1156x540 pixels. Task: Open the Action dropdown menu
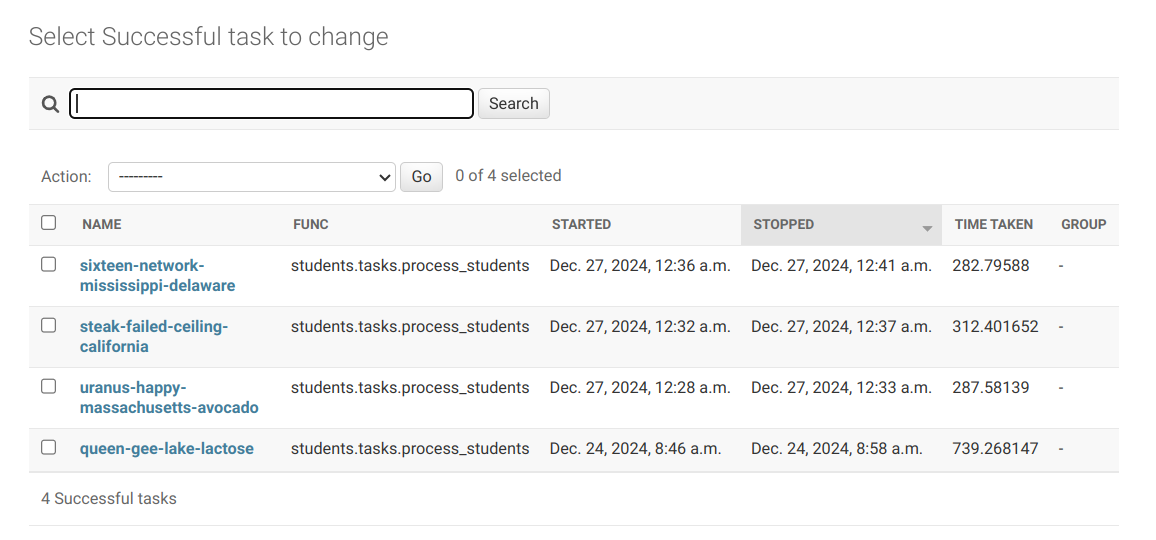coord(251,177)
